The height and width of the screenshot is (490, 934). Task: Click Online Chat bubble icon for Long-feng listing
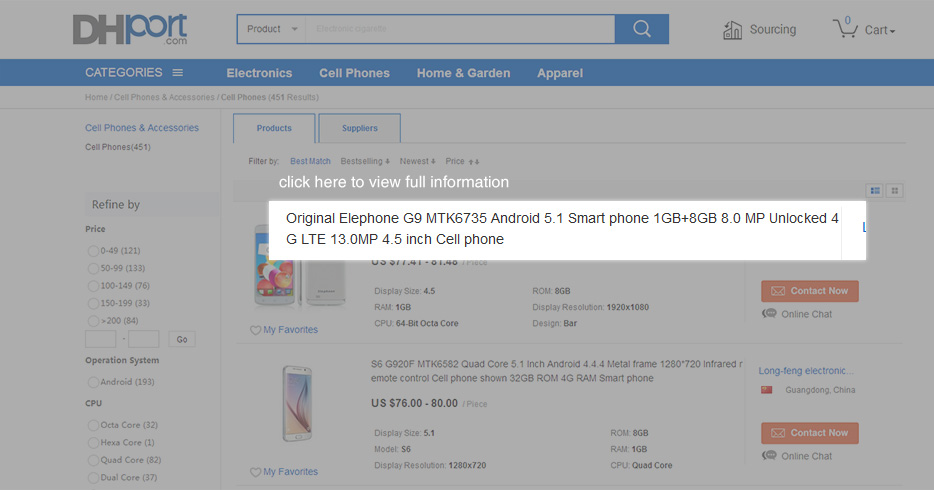(x=769, y=455)
